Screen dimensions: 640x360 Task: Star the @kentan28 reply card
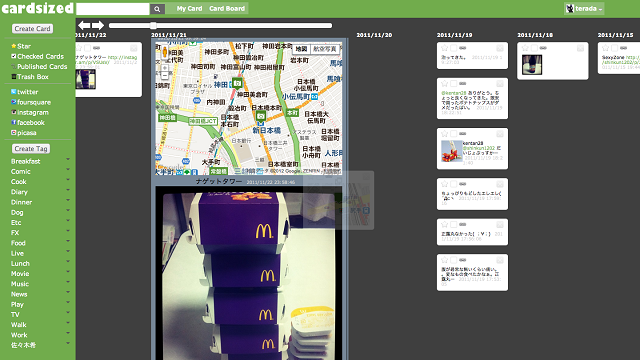pyautogui.click(x=444, y=84)
